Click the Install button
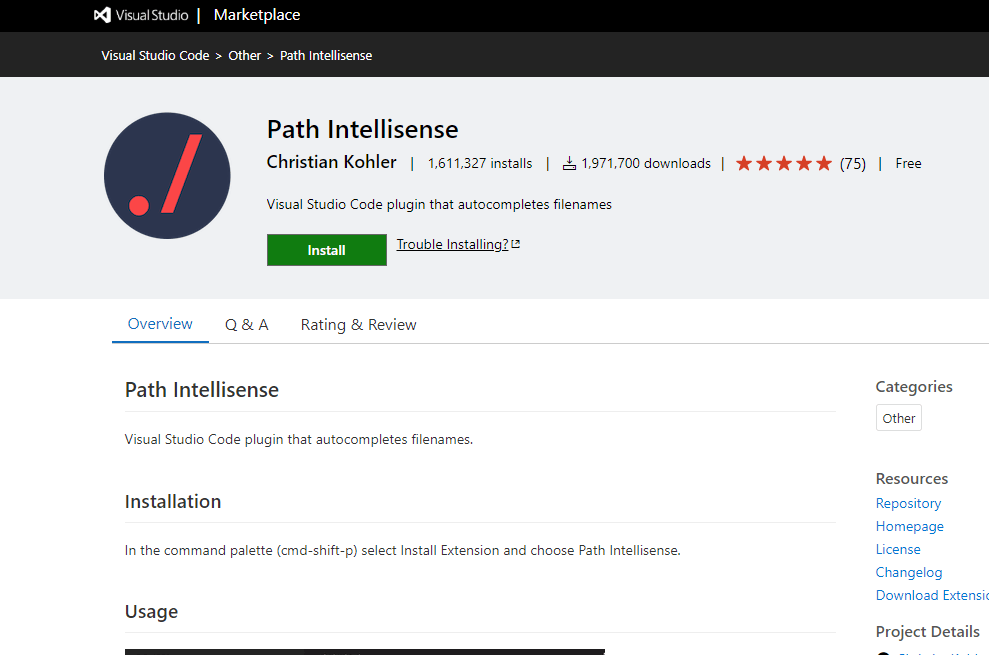Viewport: 989px width, 655px height. click(326, 250)
